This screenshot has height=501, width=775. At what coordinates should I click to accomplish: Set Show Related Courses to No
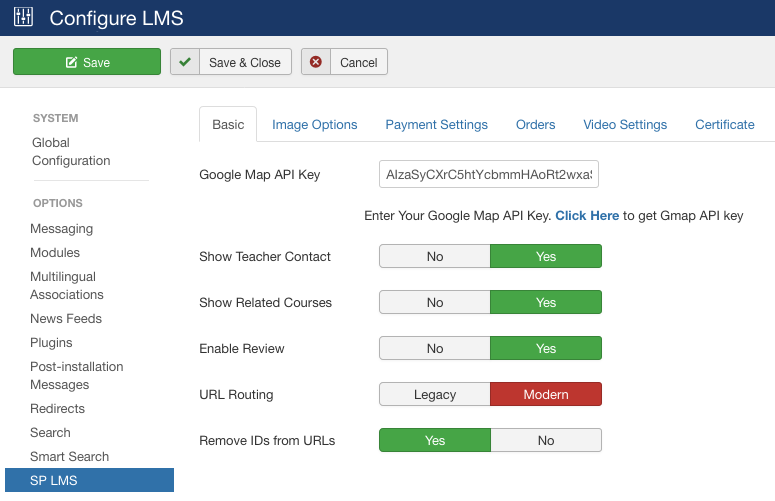(434, 303)
